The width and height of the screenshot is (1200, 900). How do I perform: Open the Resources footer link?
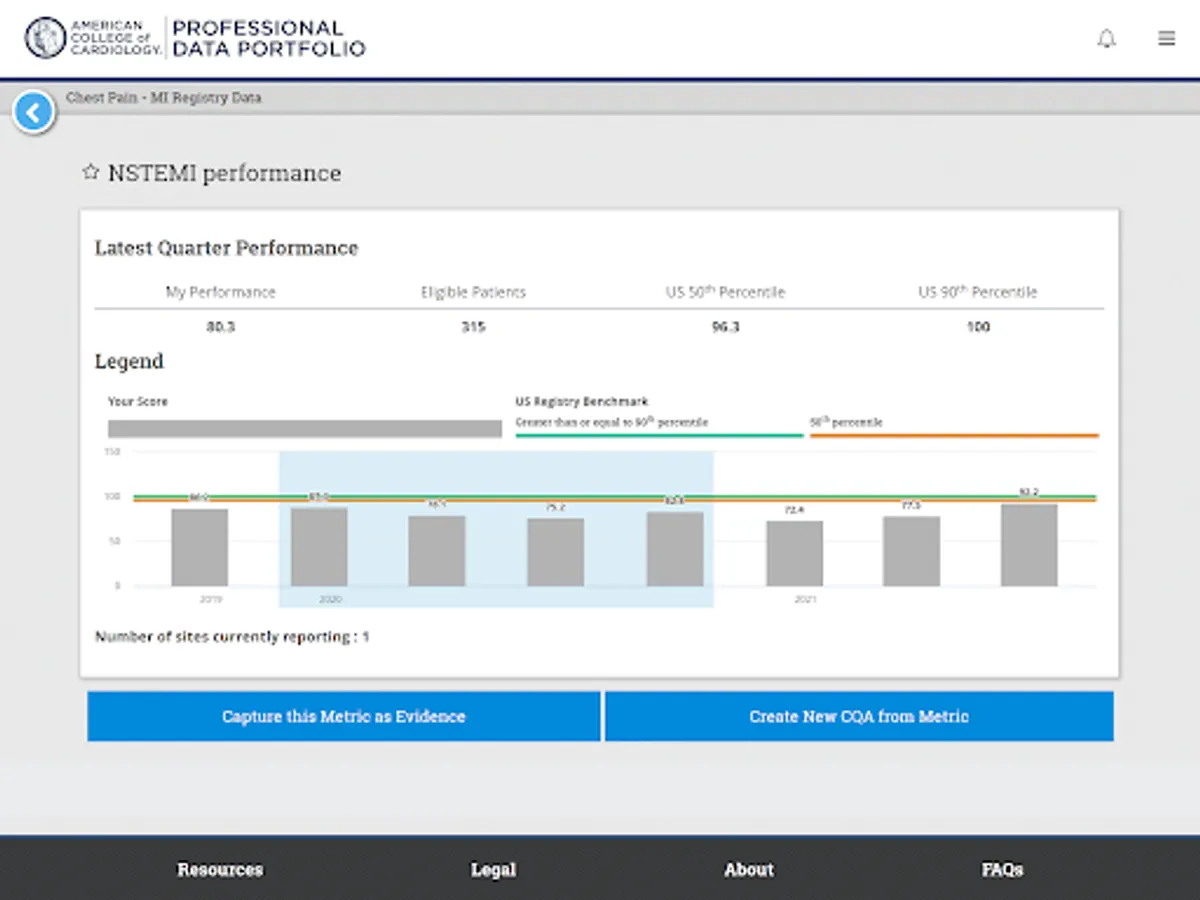point(220,869)
